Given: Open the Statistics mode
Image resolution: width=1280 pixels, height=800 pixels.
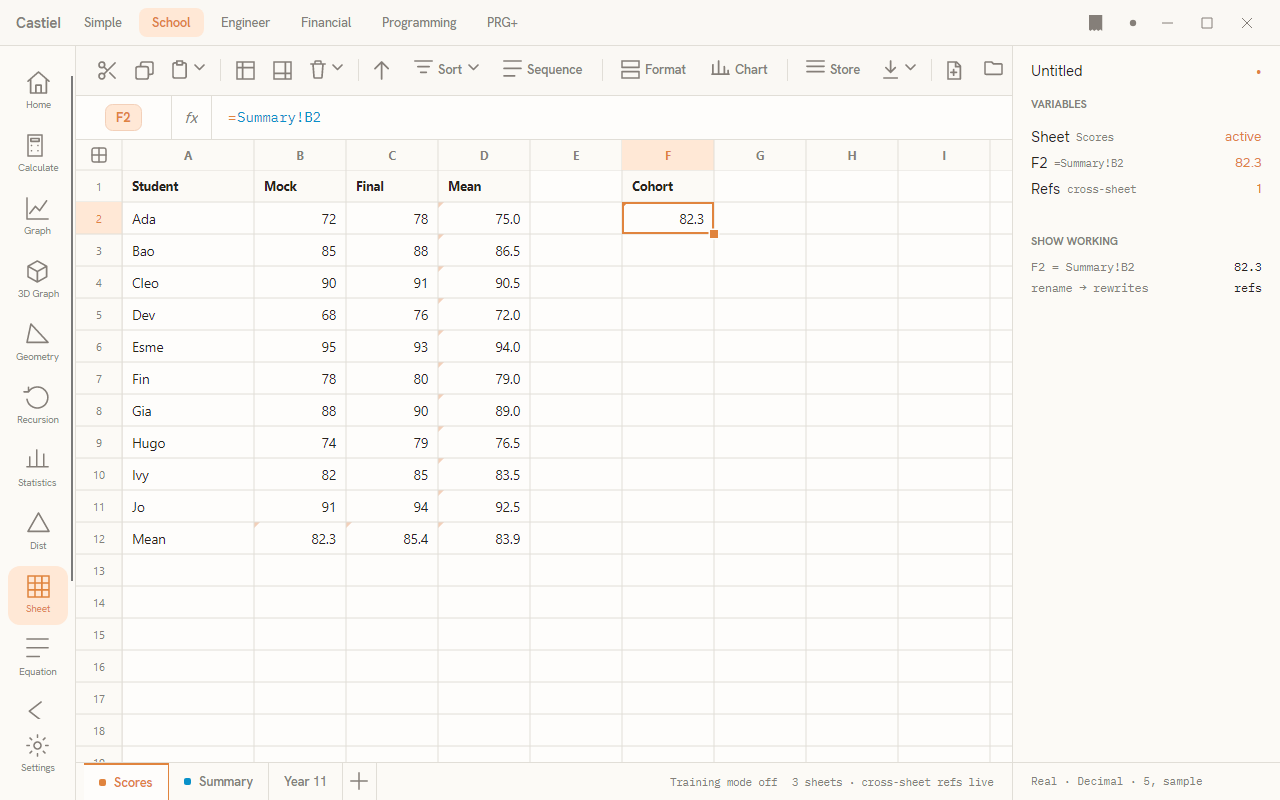Looking at the screenshot, I should [38, 468].
